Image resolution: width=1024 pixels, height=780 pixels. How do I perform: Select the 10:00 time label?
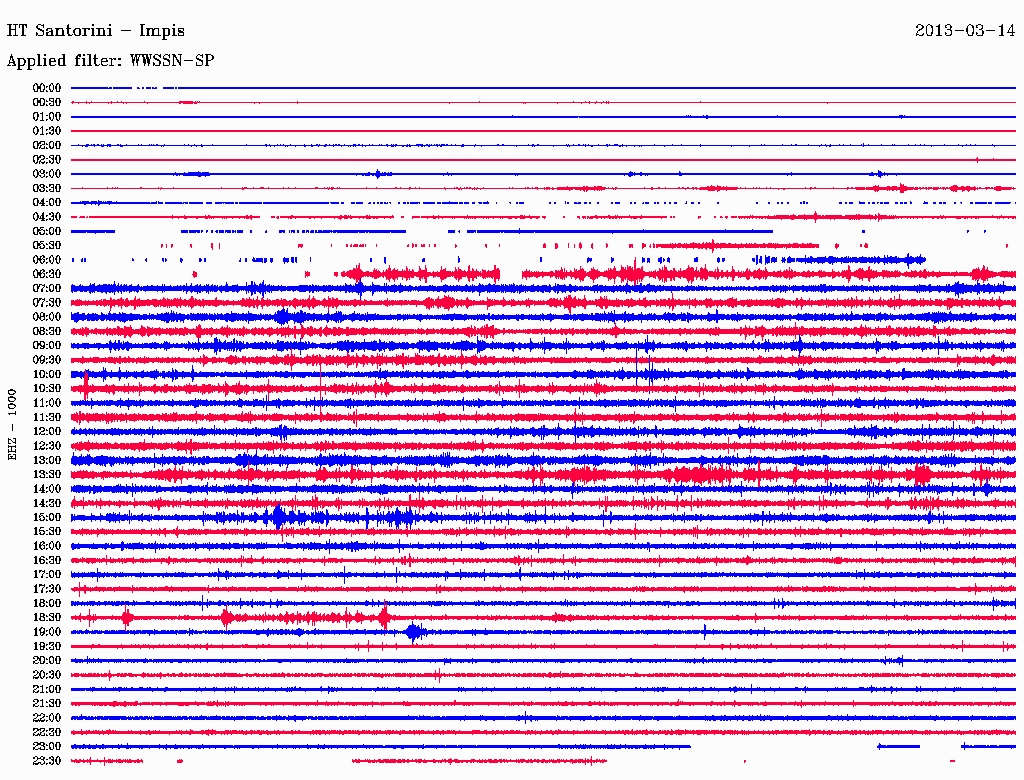[47, 374]
